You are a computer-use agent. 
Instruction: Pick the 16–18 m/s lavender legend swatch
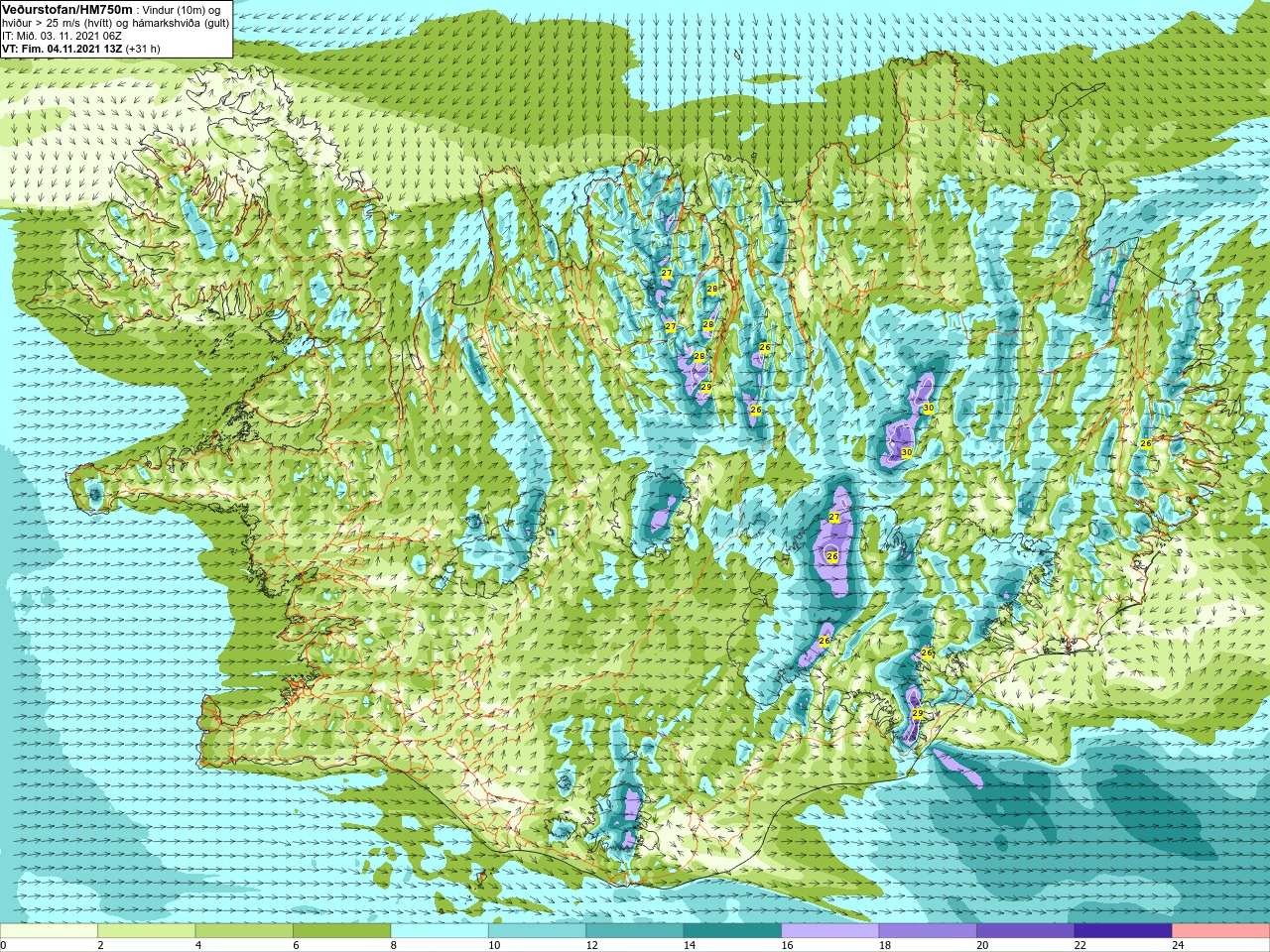click(x=830, y=931)
